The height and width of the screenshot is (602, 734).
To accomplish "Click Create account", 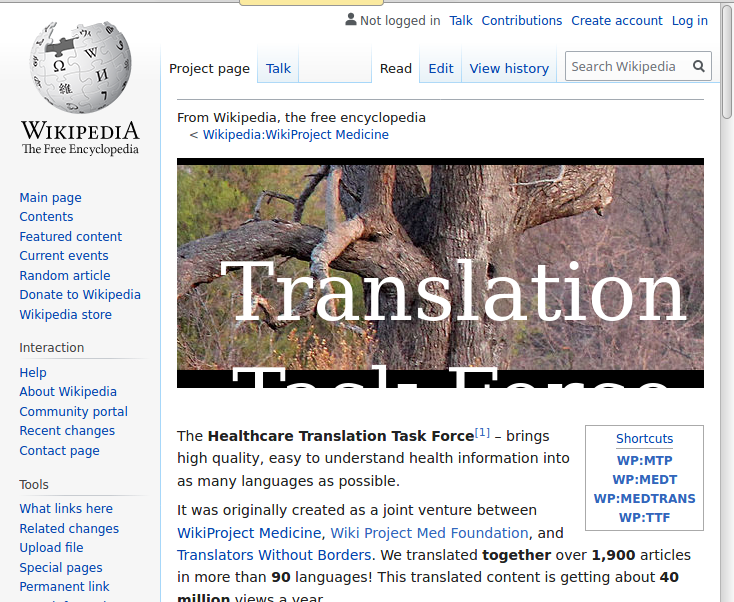I will [617, 21].
